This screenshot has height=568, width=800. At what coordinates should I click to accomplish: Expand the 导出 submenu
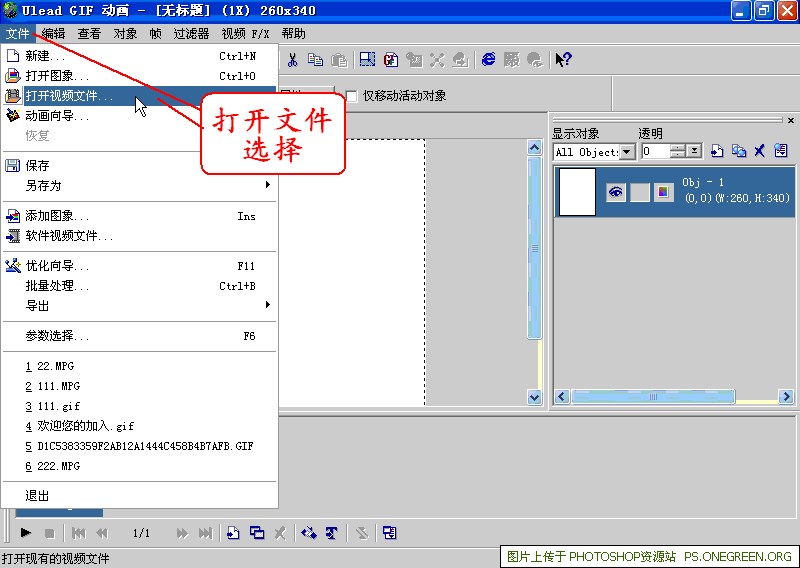[140, 306]
